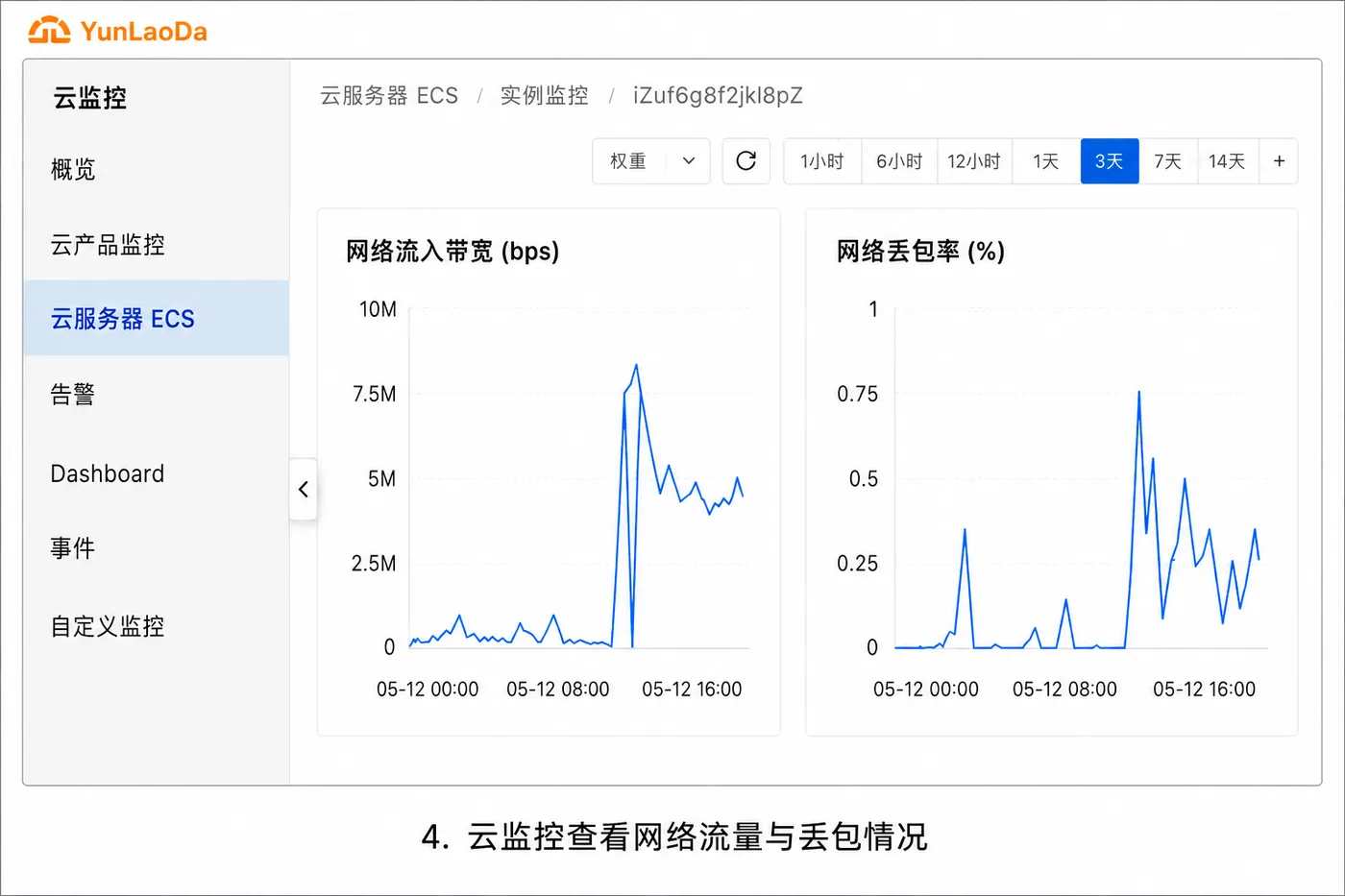
Task: Collapse the sidebar with the left chevron
Action: click(304, 490)
